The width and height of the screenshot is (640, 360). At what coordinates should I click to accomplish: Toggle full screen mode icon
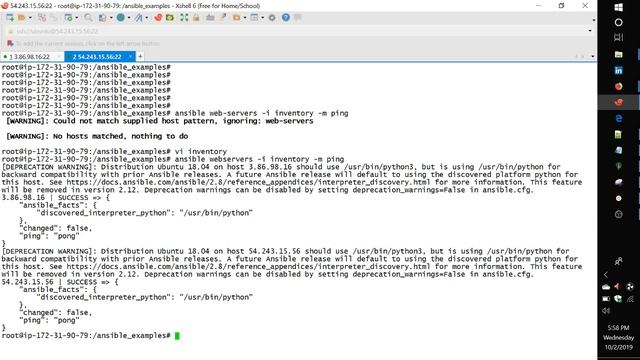[x=184, y=18]
